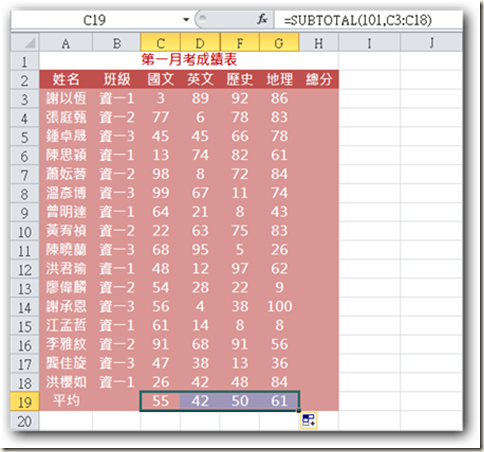Image resolution: width=484 pixels, height=452 pixels.
Task: Click the 歷史 header cell
Action: [x=240, y=79]
